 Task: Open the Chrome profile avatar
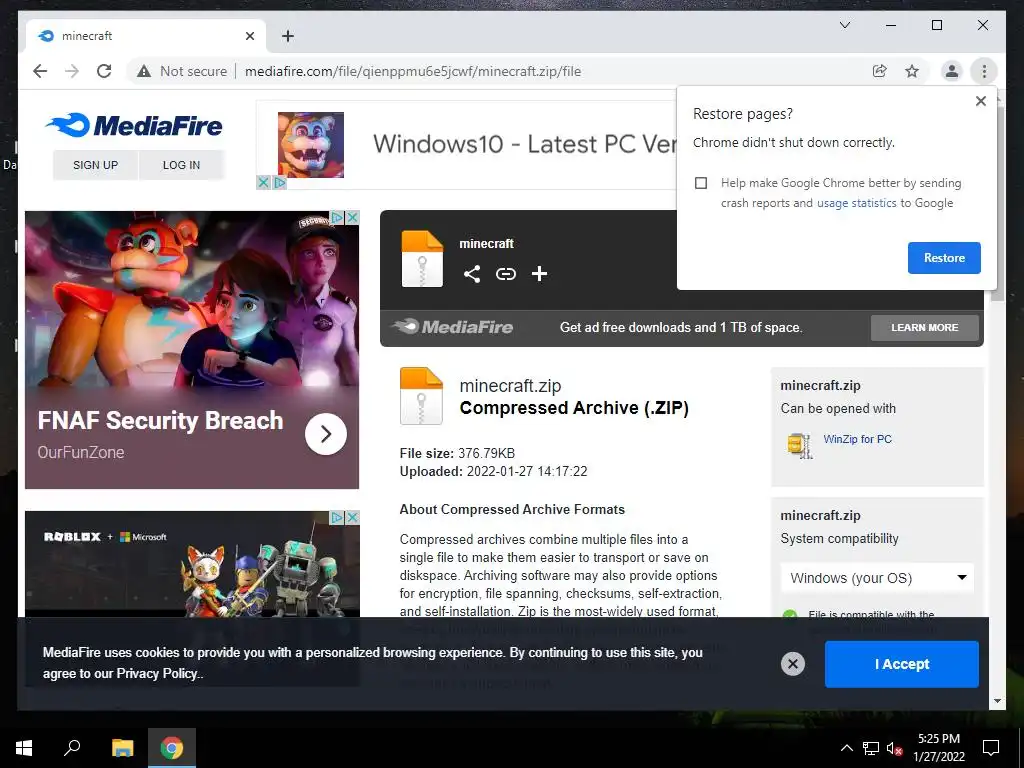coord(952,71)
